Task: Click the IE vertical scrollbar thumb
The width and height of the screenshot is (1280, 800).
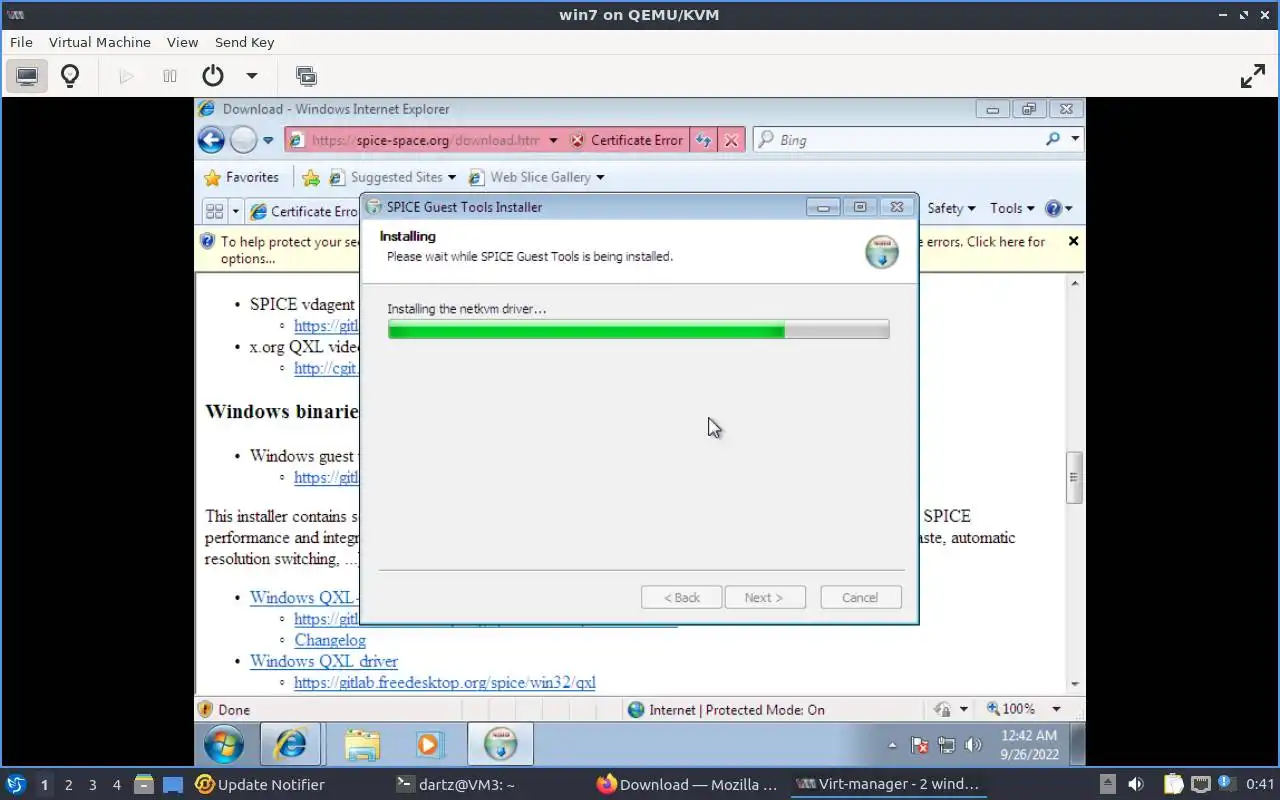Action: tap(1075, 476)
